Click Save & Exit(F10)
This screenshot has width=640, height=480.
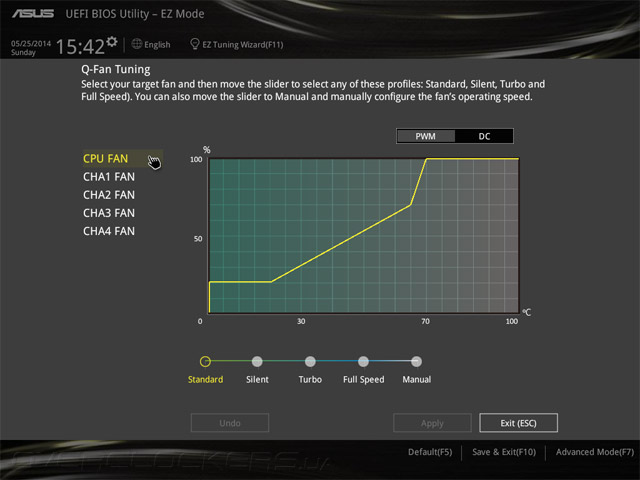[504, 452]
